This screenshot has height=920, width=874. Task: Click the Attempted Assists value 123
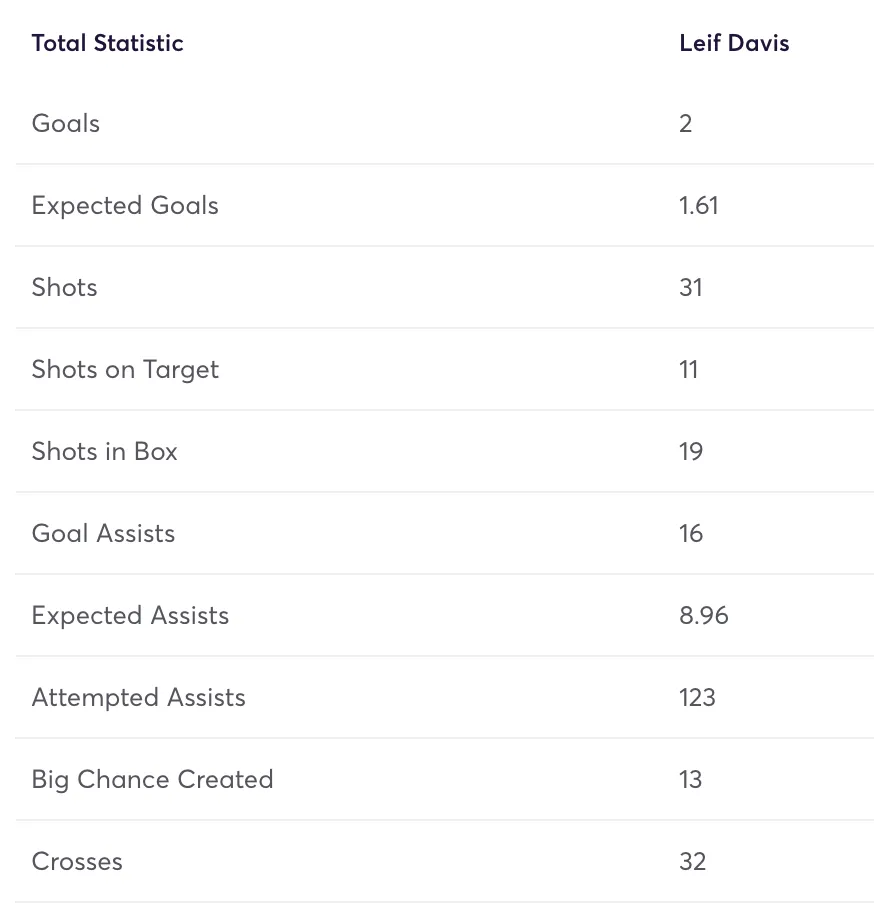coord(697,698)
